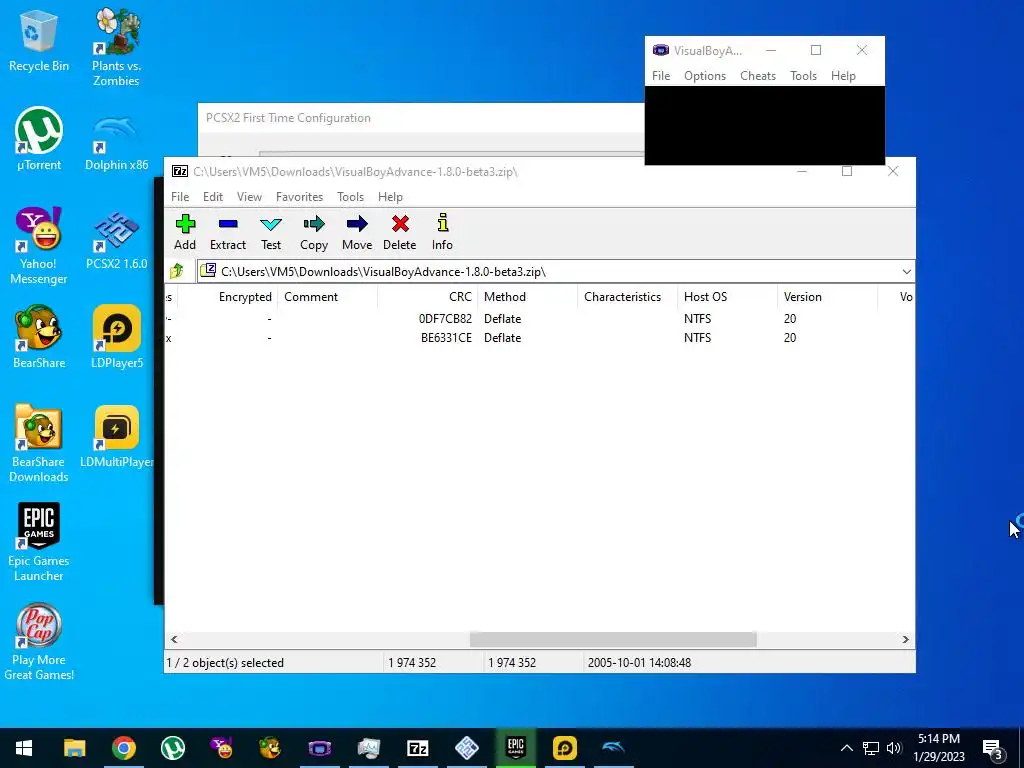
Task: Open Recycle Bin desktop icon
Action: click(x=39, y=41)
